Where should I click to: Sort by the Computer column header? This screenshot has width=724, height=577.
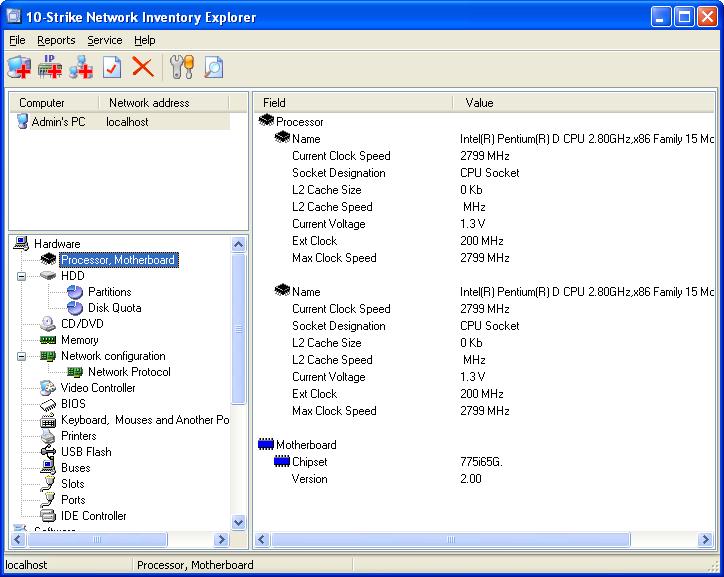pyautogui.click(x=54, y=102)
